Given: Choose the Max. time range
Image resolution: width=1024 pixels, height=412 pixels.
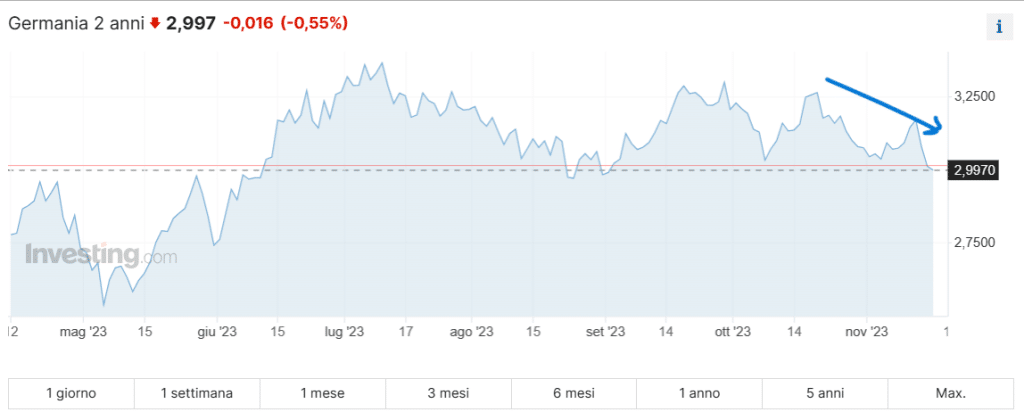Looking at the screenshot, I should [x=950, y=393].
